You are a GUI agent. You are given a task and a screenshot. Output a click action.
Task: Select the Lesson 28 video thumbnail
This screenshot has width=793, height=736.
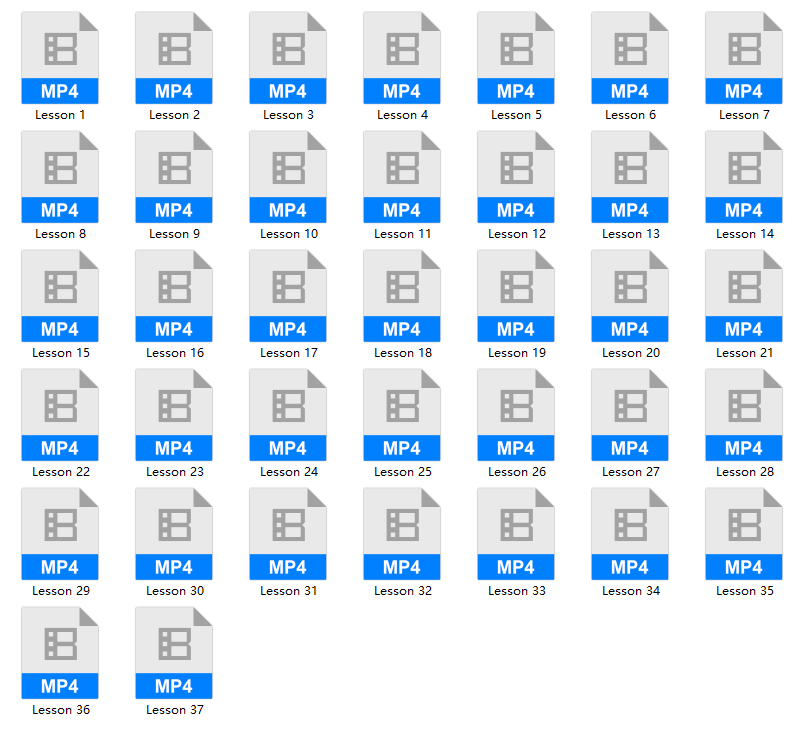[x=744, y=415]
